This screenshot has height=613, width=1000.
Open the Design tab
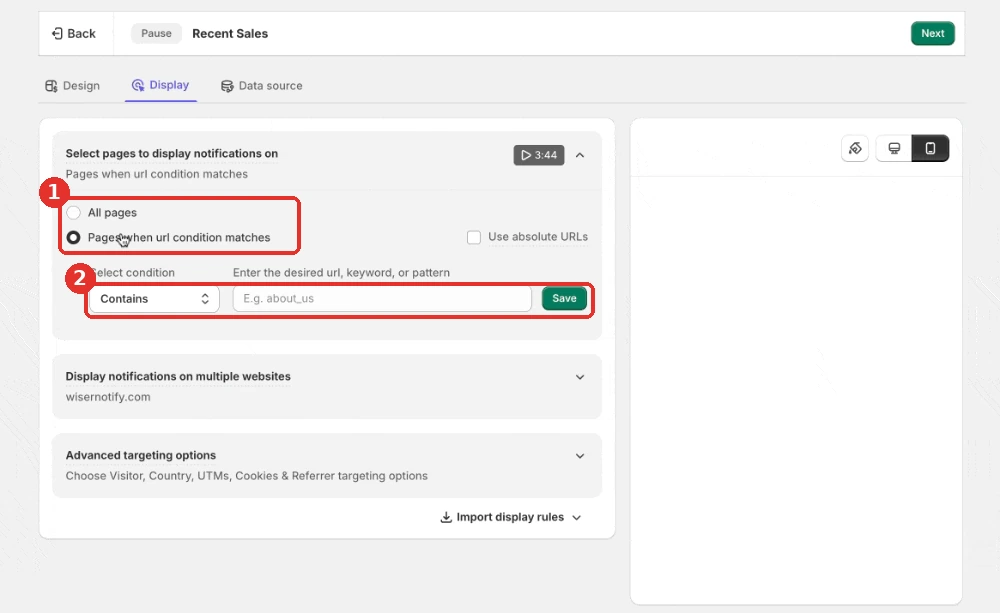[x=72, y=85]
